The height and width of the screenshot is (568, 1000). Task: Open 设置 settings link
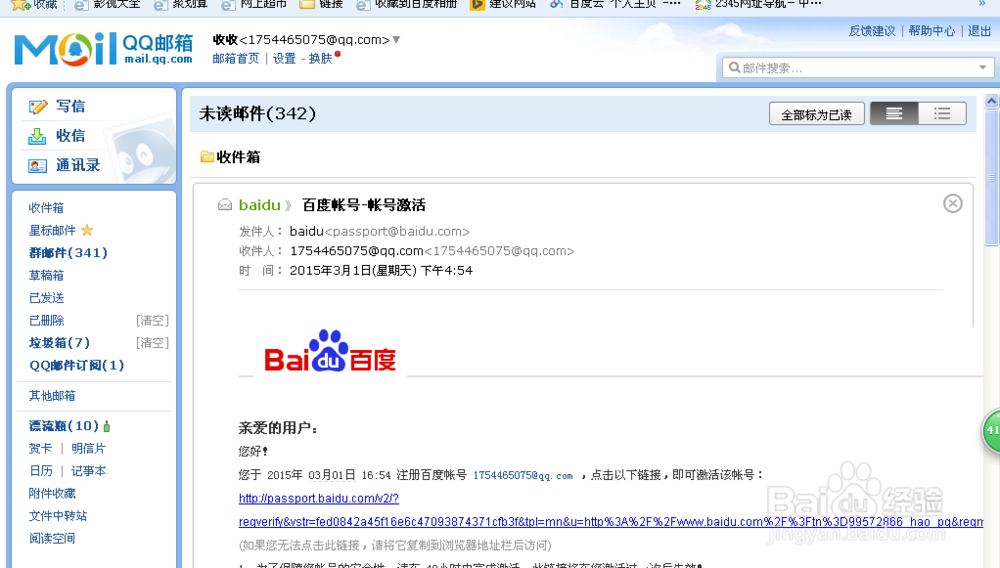[x=284, y=58]
